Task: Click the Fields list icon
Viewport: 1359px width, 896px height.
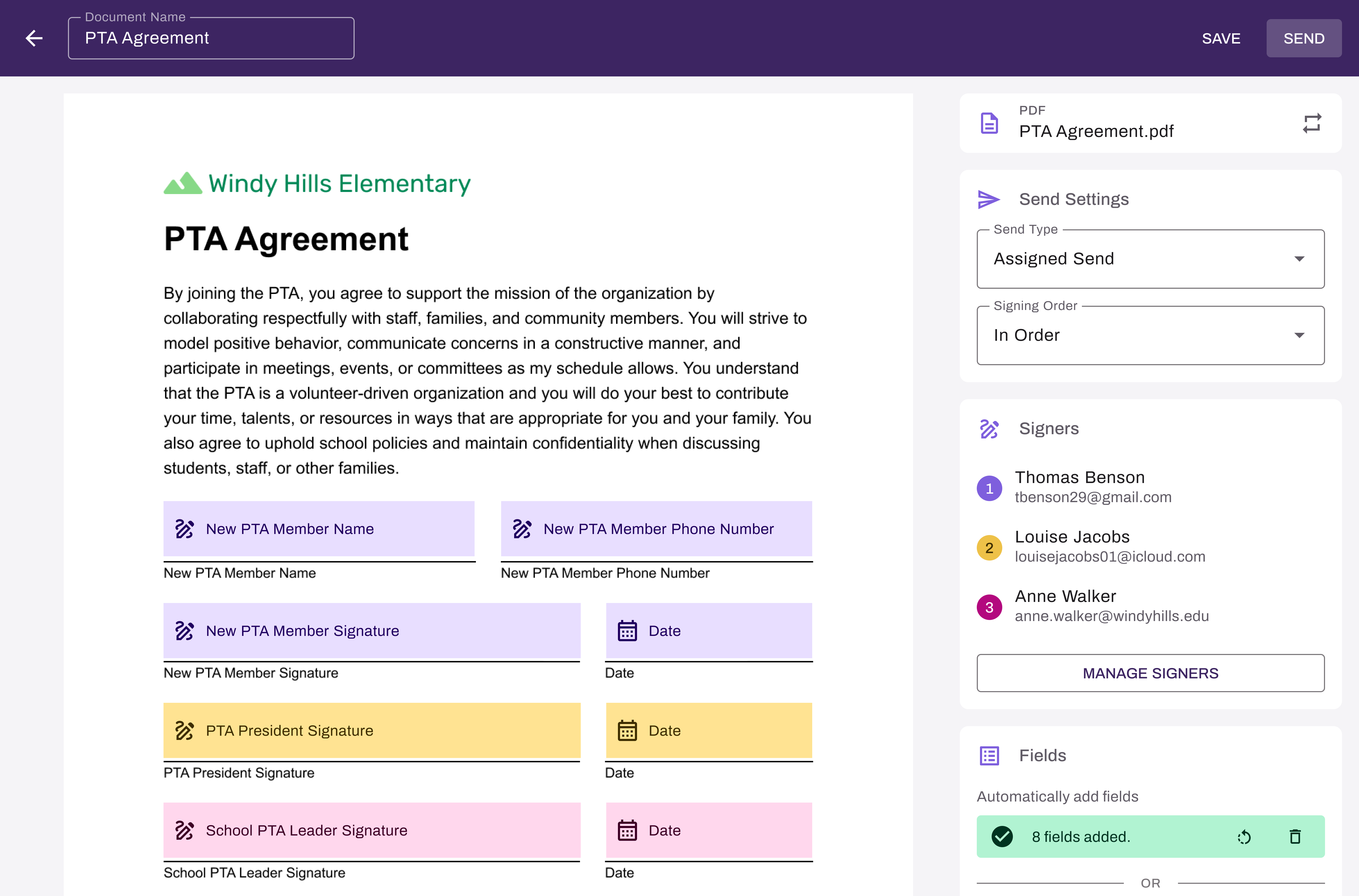Action: coord(989,755)
